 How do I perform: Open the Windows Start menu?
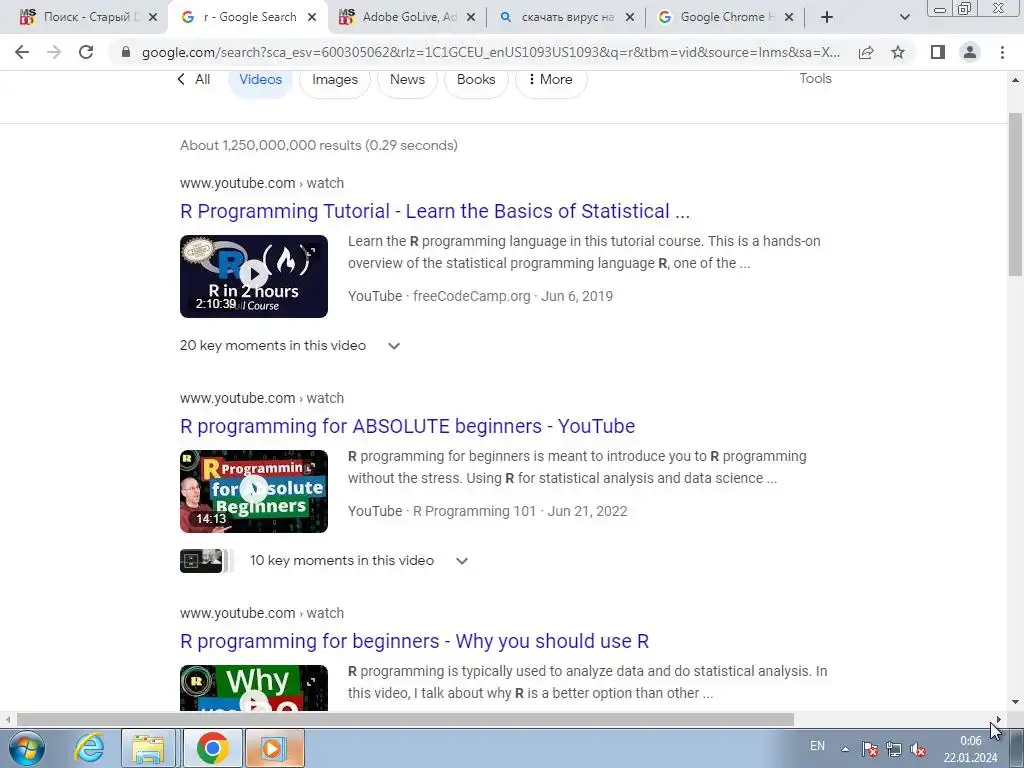click(26, 748)
